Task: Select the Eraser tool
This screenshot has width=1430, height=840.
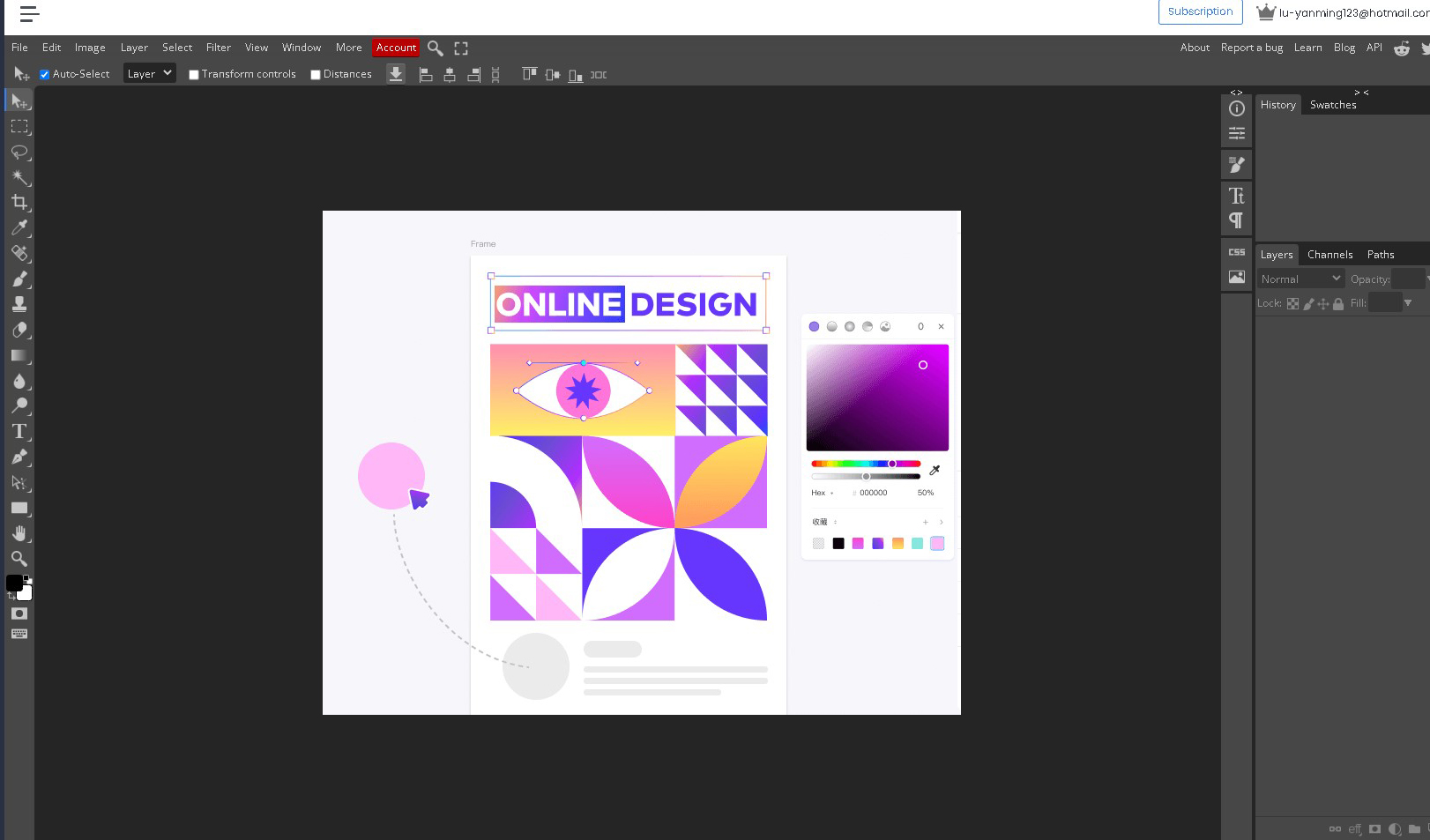Action: point(19,330)
